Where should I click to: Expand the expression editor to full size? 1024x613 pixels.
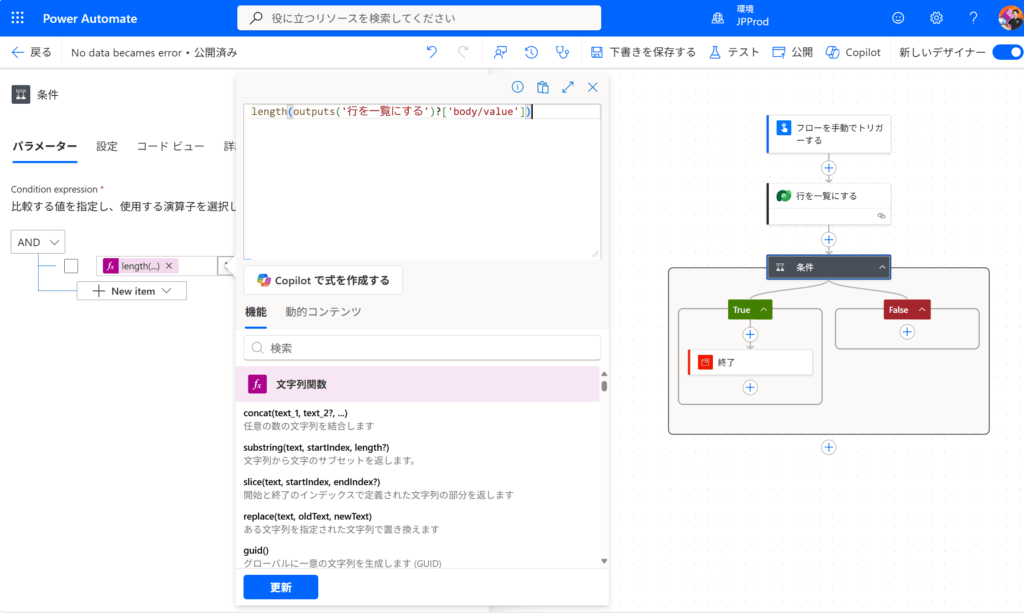pyautogui.click(x=568, y=87)
